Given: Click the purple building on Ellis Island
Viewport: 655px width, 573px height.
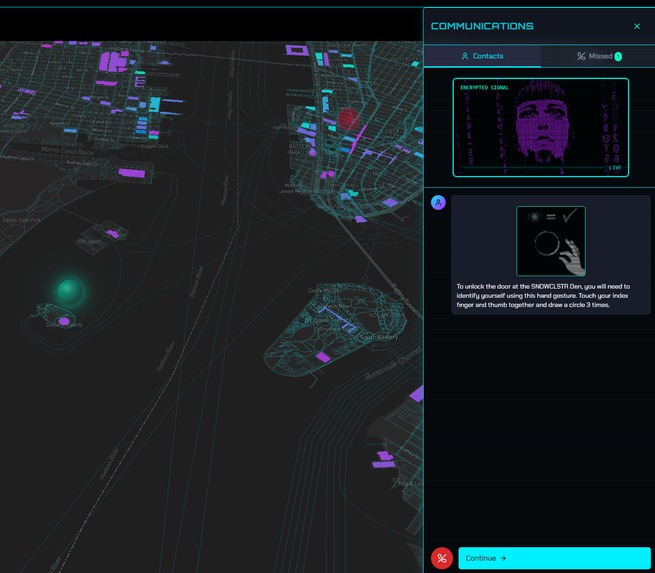Looking at the screenshot, I should (112, 234).
